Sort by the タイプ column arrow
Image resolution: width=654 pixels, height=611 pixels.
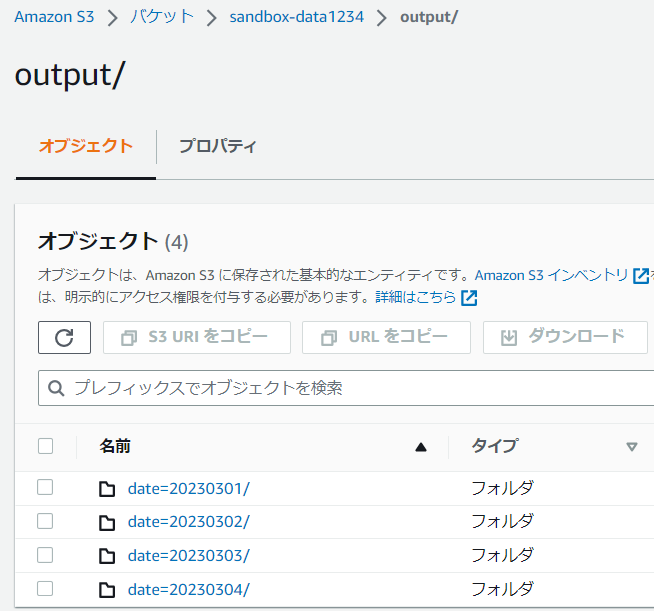632,447
